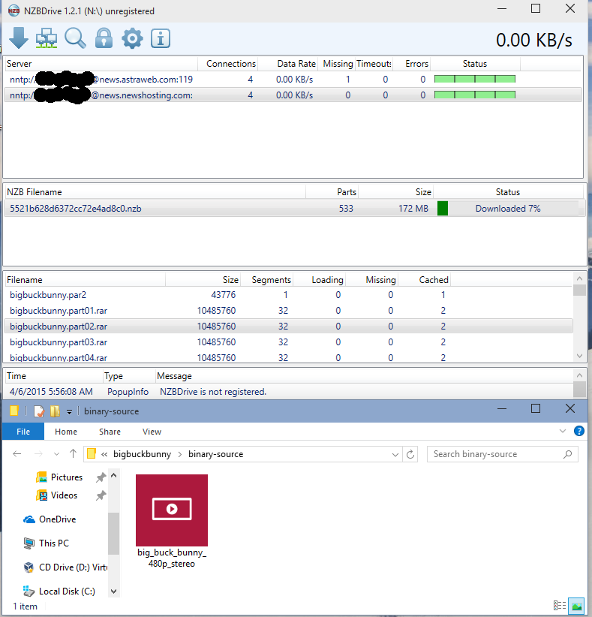Viewport: 592px width, 617px height.
Task: Click the log message 'NZBDrive is not registered.'
Action: 213,392
